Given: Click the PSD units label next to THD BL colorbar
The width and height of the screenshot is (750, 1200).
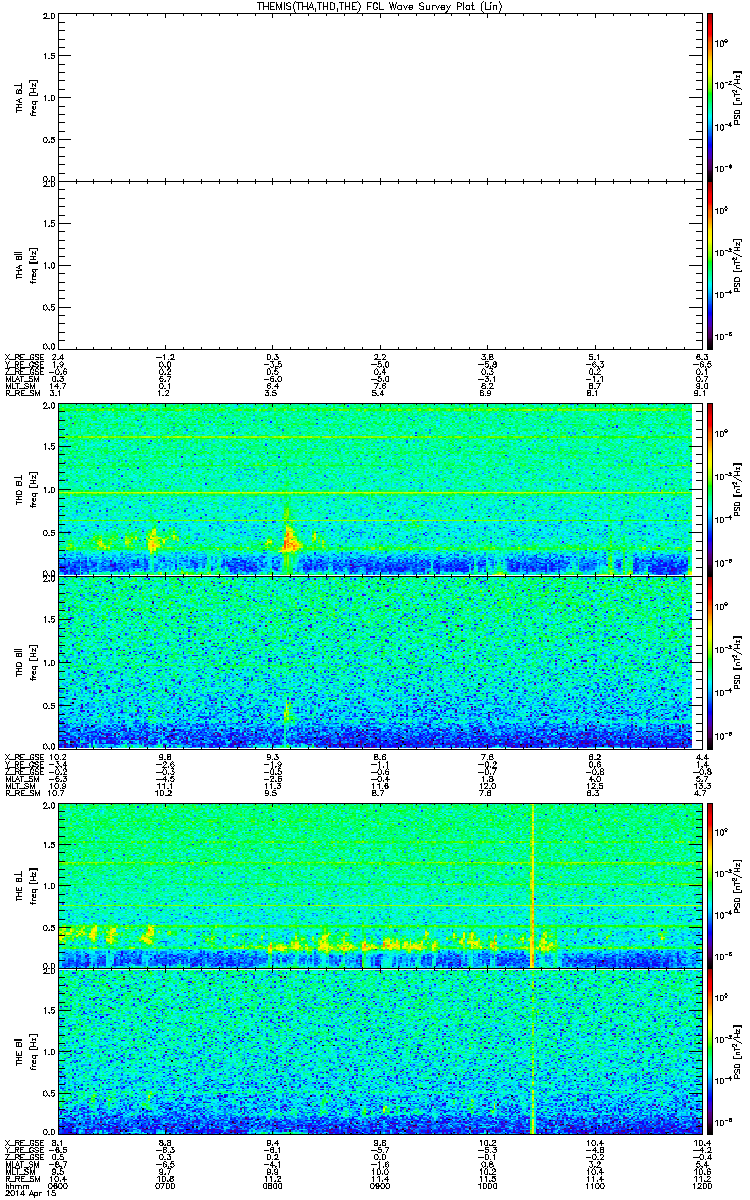Looking at the screenshot, I should coord(738,489).
